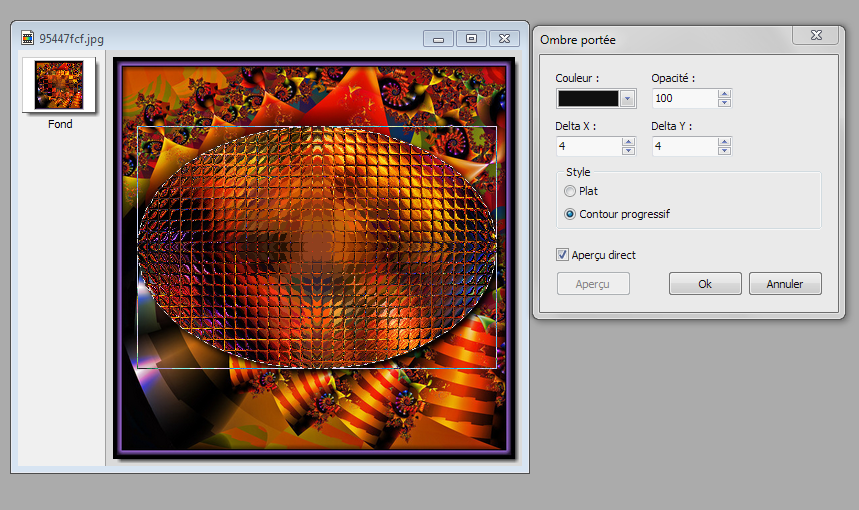Click Annuler to cancel the dialog
Screen dimensions: 859x510
(785, 284)
